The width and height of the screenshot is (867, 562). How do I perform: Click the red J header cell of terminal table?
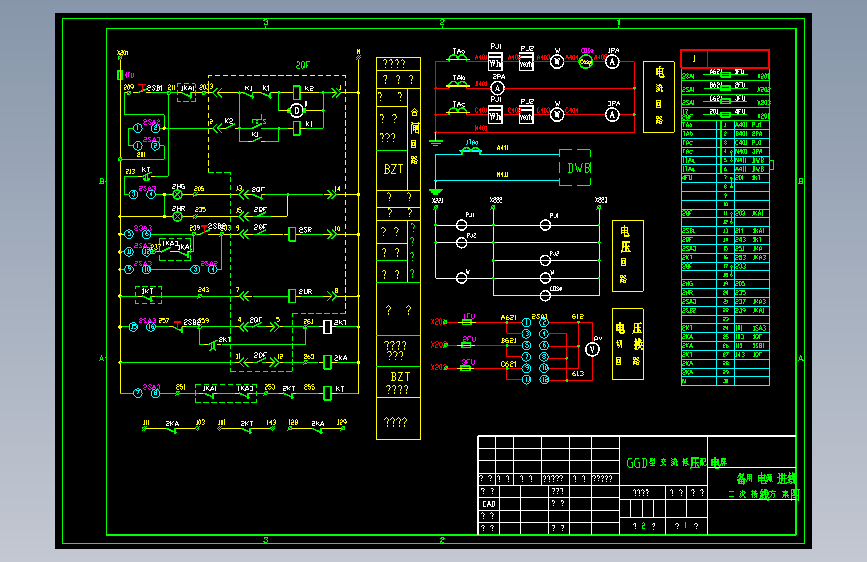(x=694, y=59)
